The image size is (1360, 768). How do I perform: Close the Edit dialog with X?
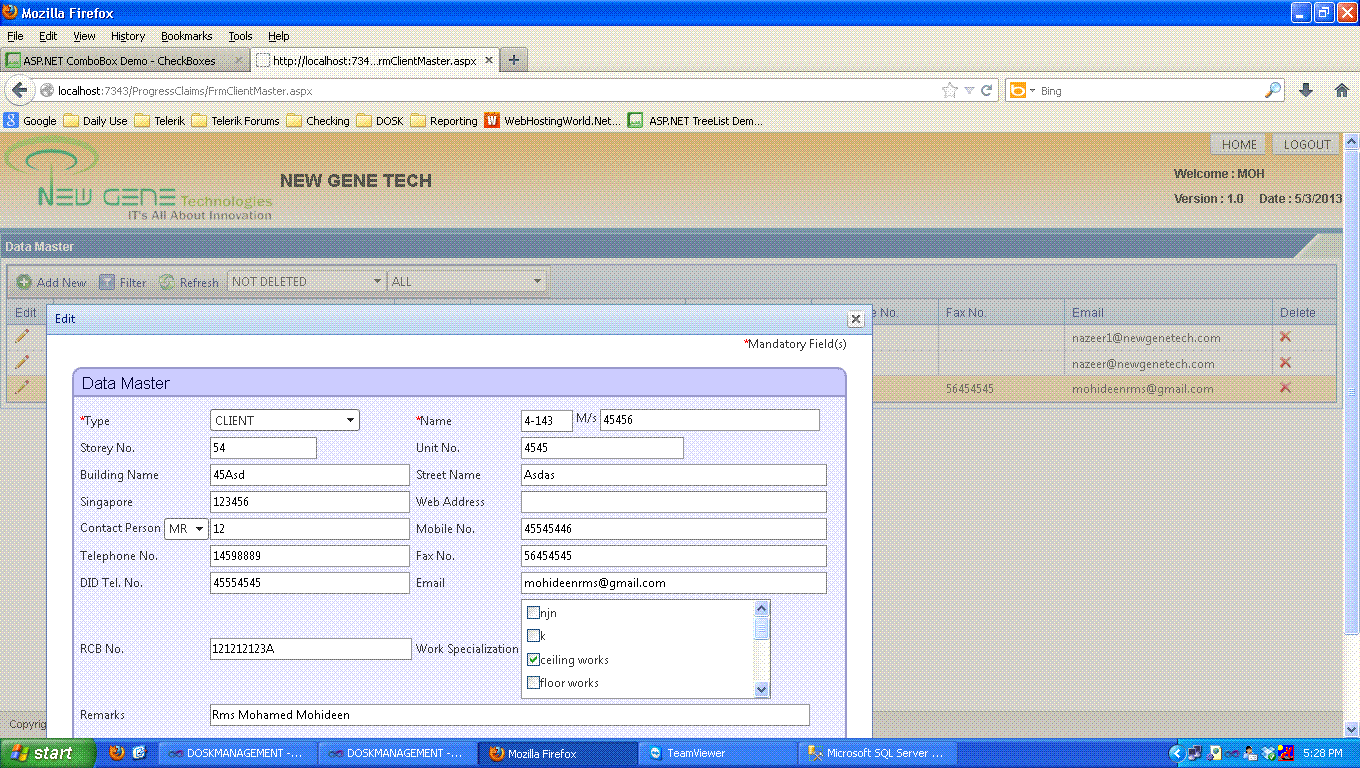(x=856, y=319)
